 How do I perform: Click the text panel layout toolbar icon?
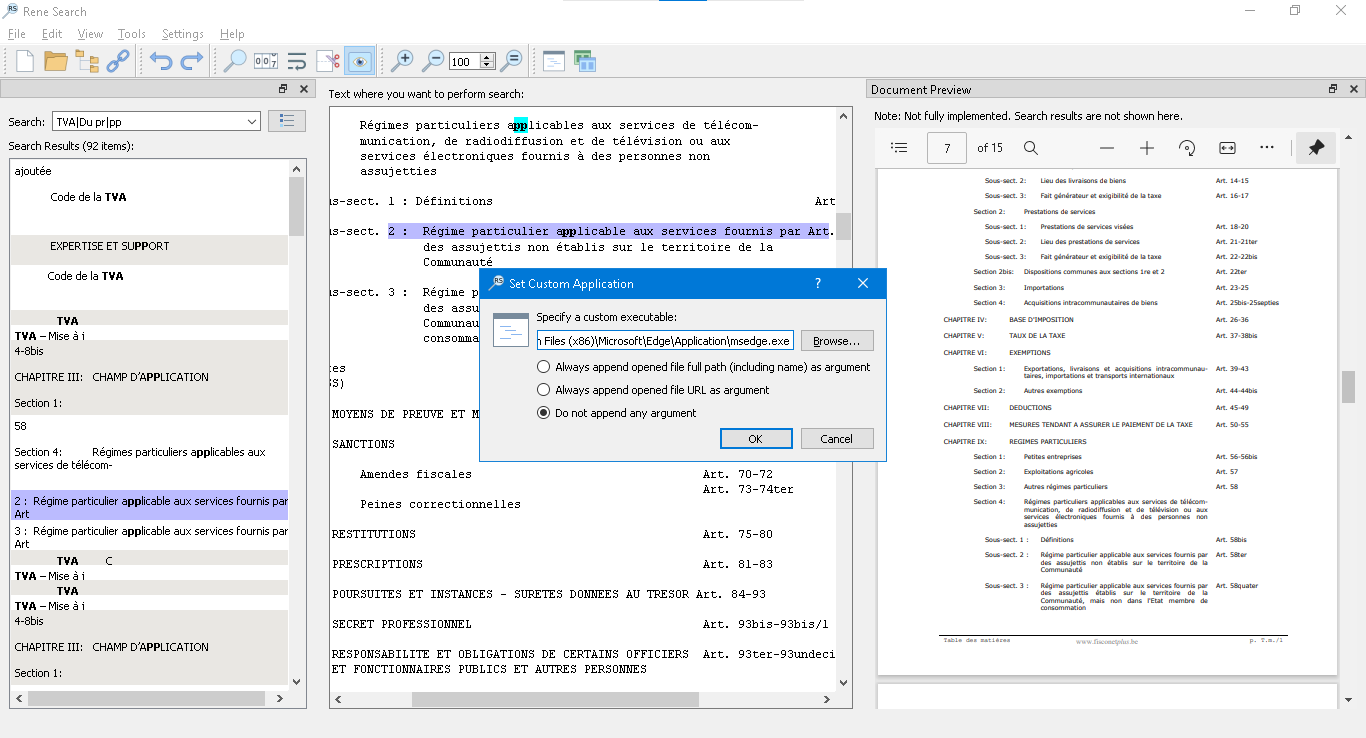[554, 61]
